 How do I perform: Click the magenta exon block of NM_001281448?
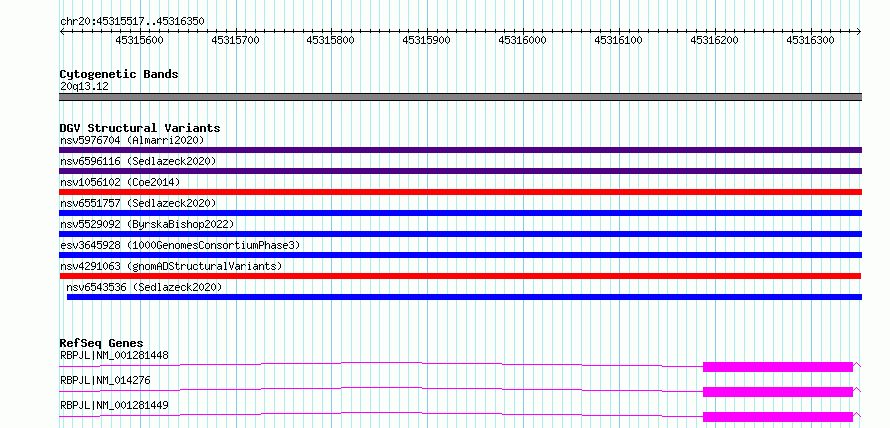click(x=778, y=367)
